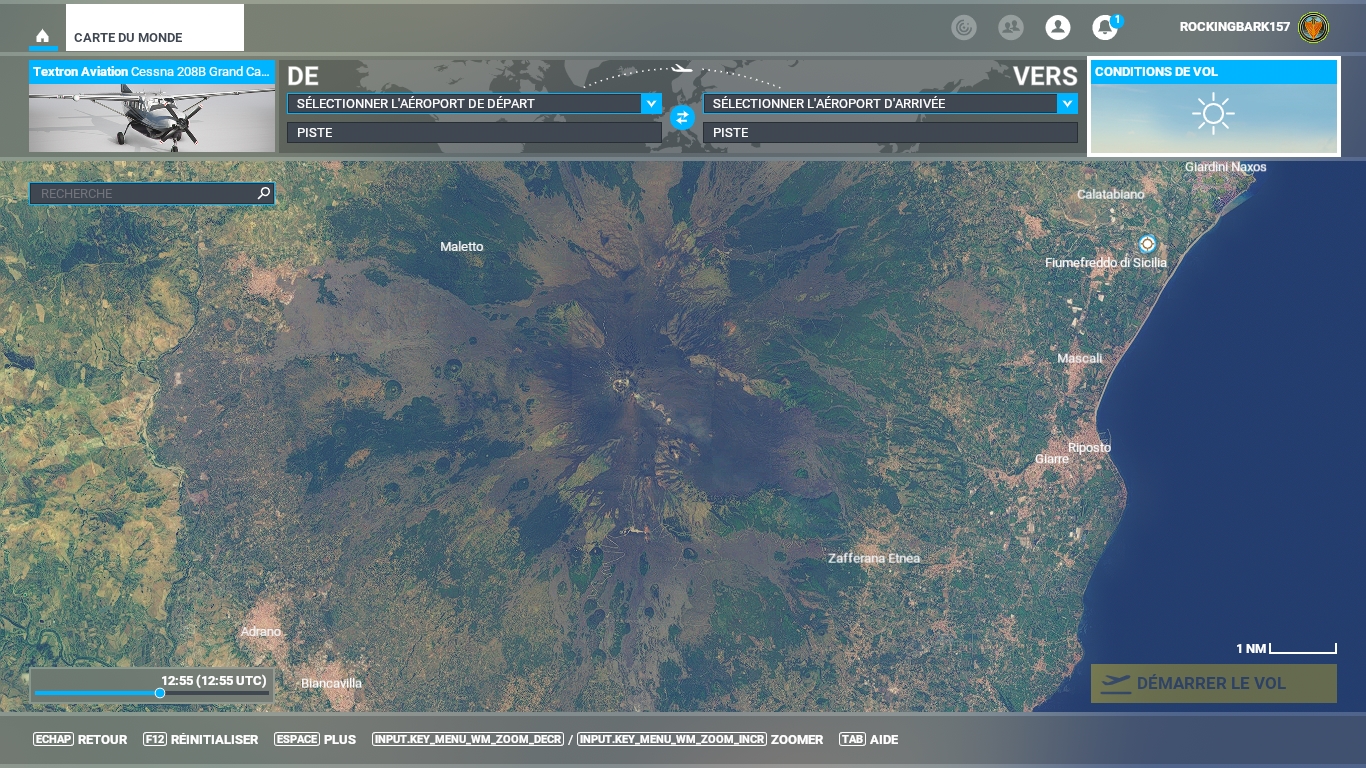Open the achievements spiral icon
The width and height of the screenshot is (1366, 768).
(964, 28)
